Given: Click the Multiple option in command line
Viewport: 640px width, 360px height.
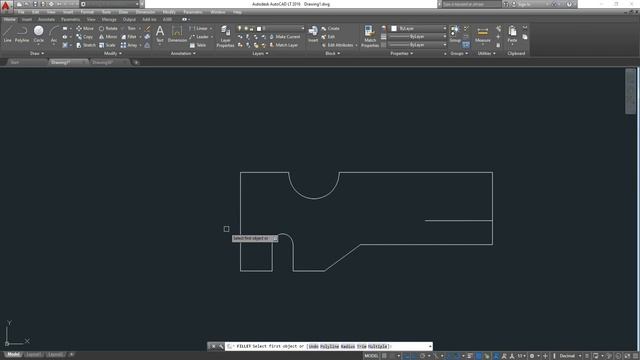Looking at the screenshot, I should [378, 346].
